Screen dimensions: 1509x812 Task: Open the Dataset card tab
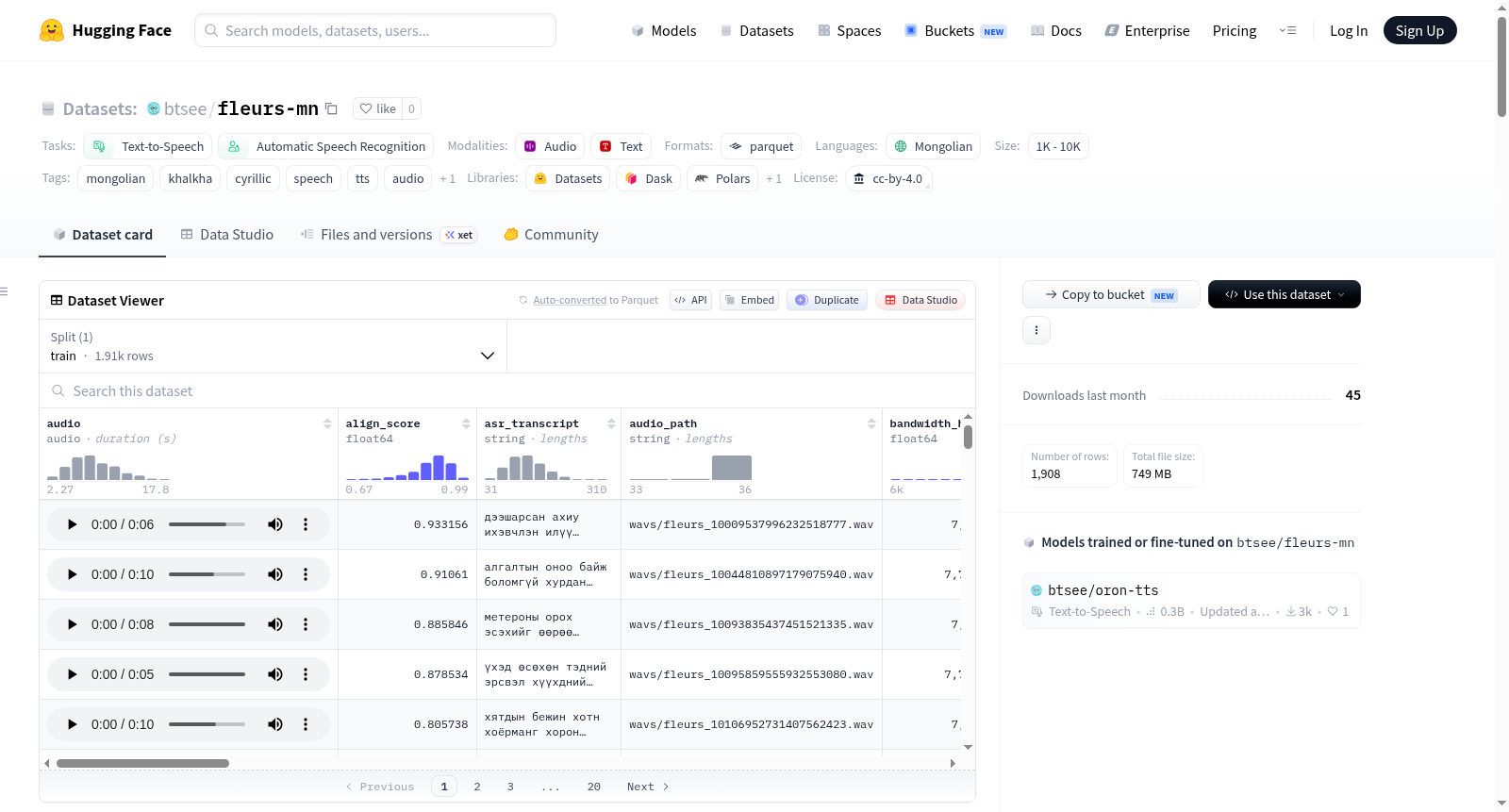(x=102, y=235)
